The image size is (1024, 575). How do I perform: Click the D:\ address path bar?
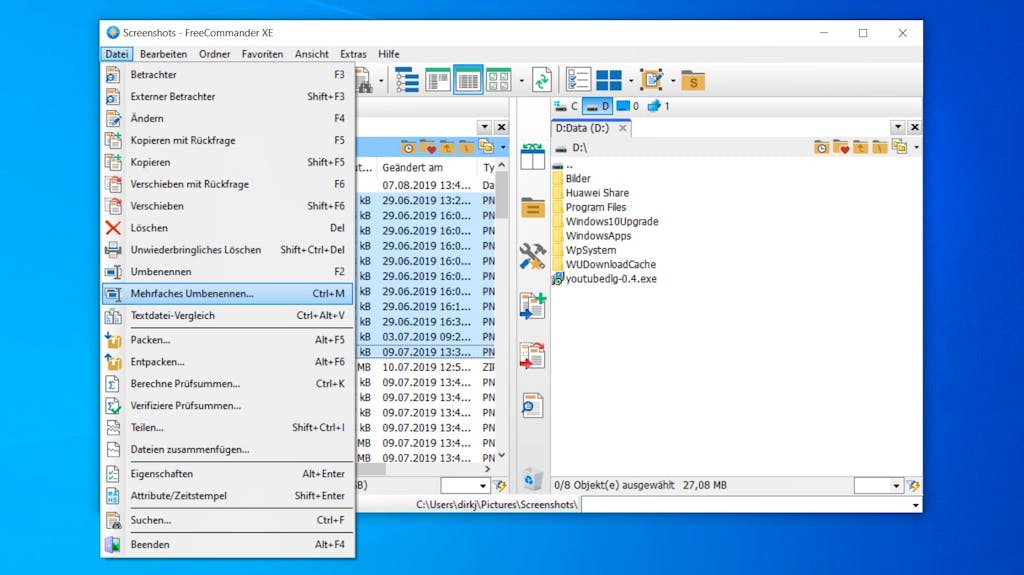coord(682,148)
